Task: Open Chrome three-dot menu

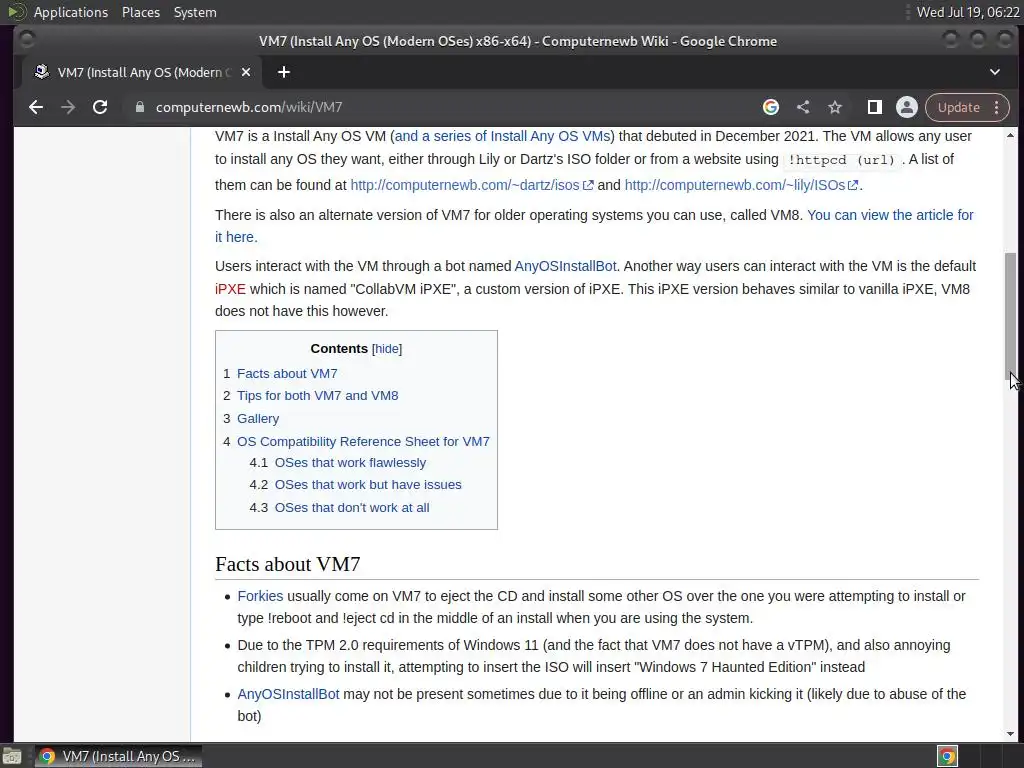Action: tap(997, 107)
